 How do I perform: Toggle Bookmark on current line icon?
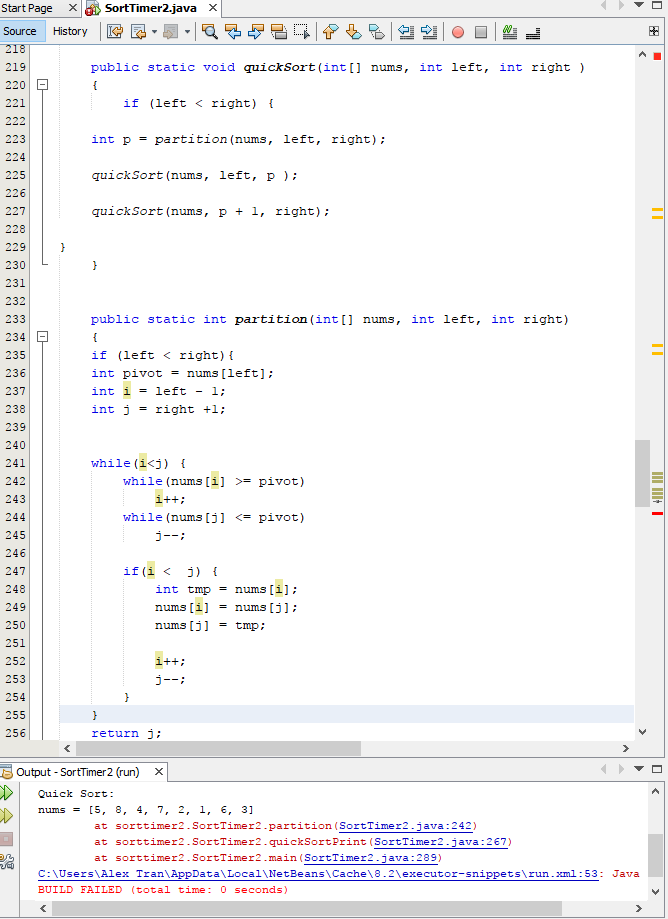click(x=377, y=32)
